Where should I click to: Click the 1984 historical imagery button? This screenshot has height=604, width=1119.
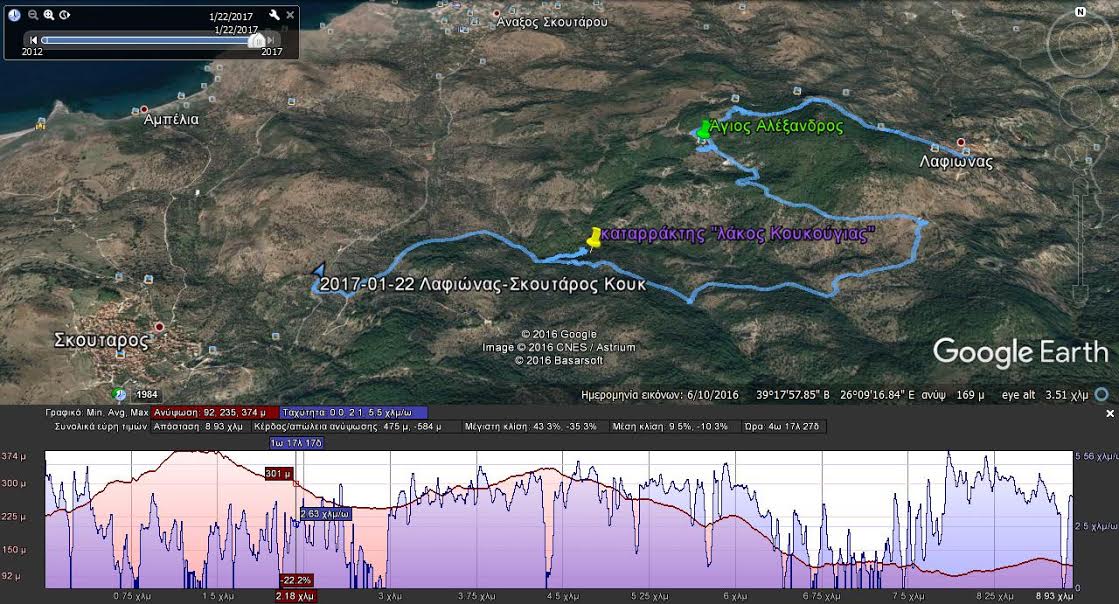click(x=146, y=394)
